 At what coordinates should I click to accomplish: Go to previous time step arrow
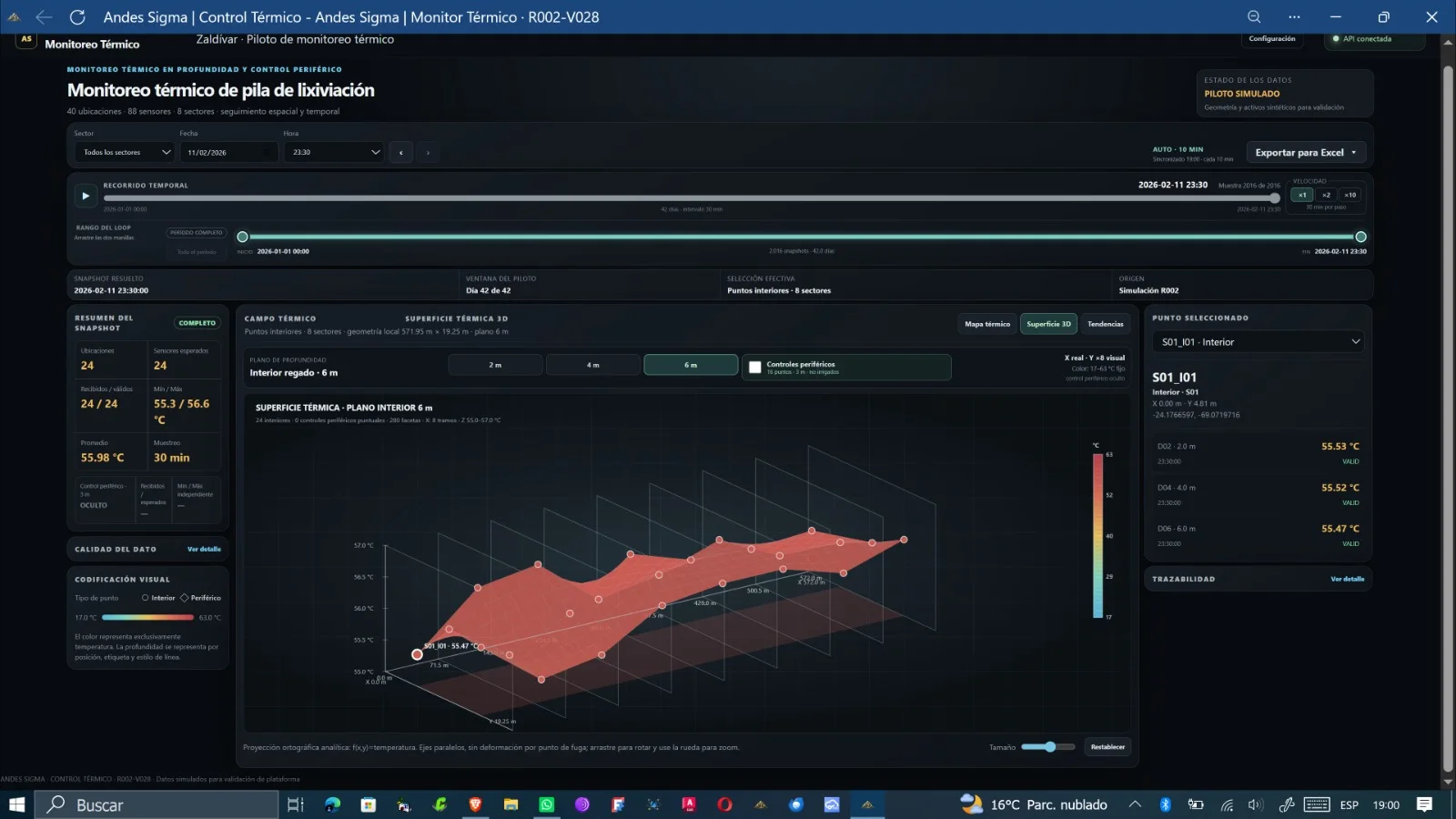tap(401, 152)
